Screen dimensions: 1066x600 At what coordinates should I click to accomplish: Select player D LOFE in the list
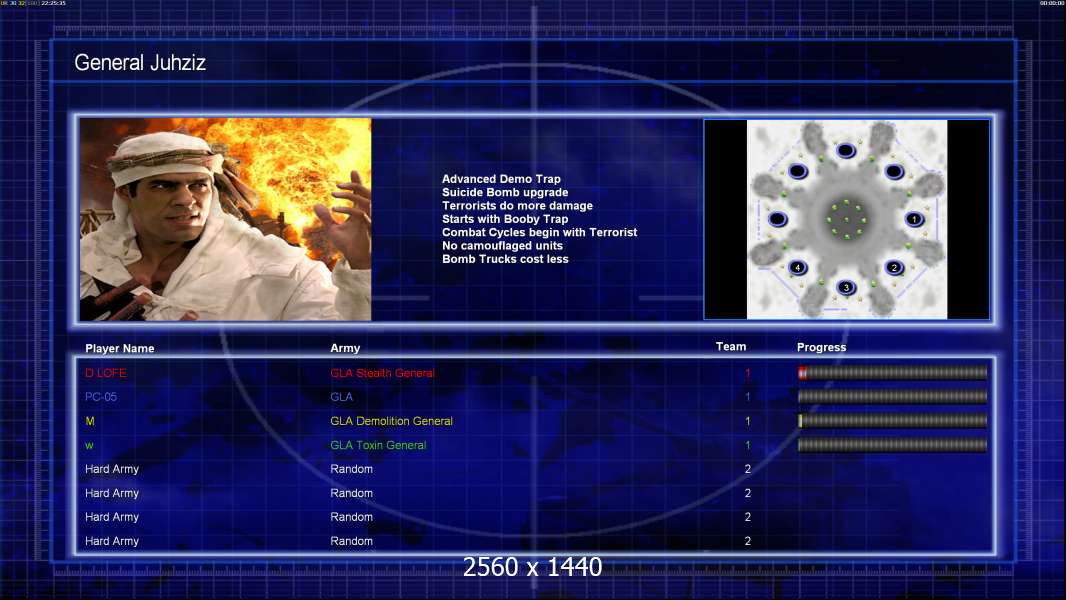point(105,372)
